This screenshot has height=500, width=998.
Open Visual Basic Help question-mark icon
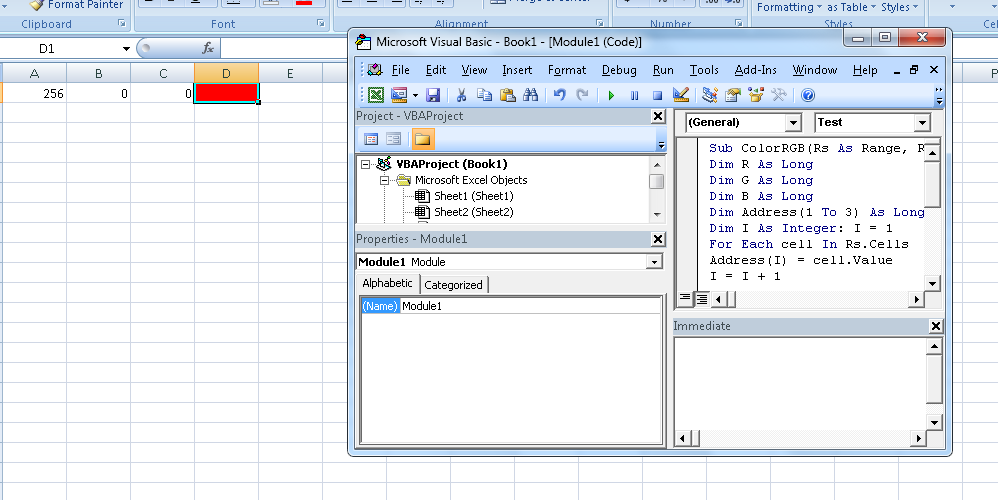pos(808,95)
